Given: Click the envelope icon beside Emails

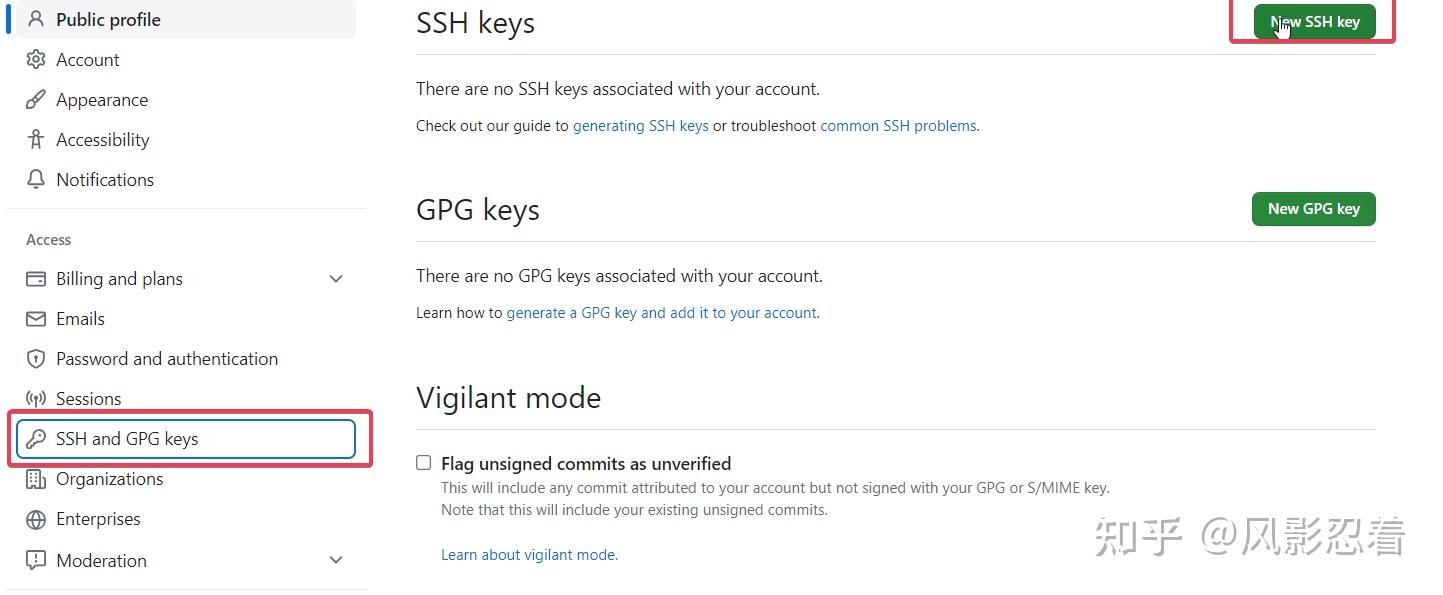Looking at the screenshot, I should (36, 318).
